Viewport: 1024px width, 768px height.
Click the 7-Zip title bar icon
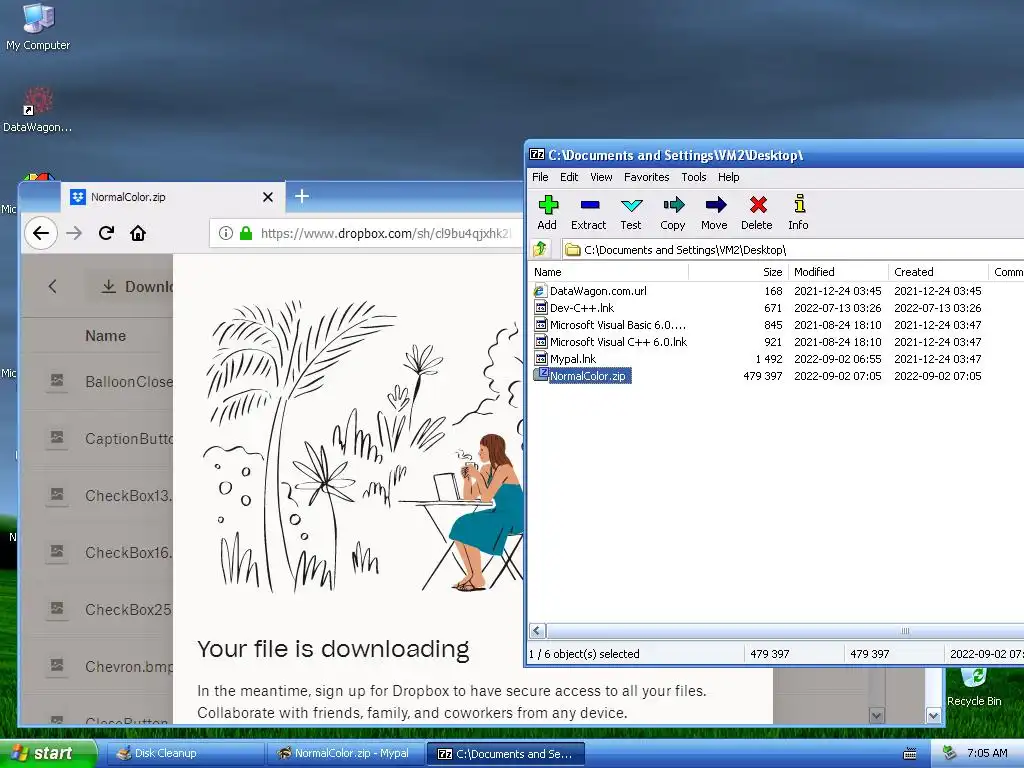(537, 155)
